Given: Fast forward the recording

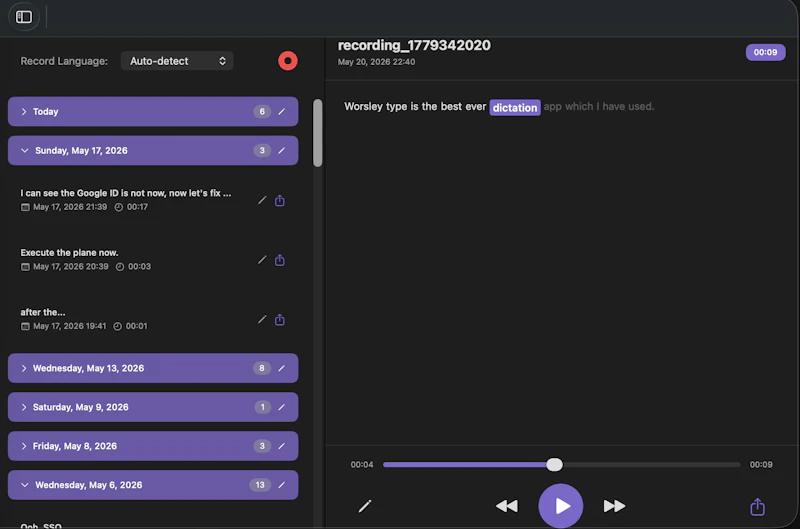Looking at the screenshot, I should click(614, 506).
